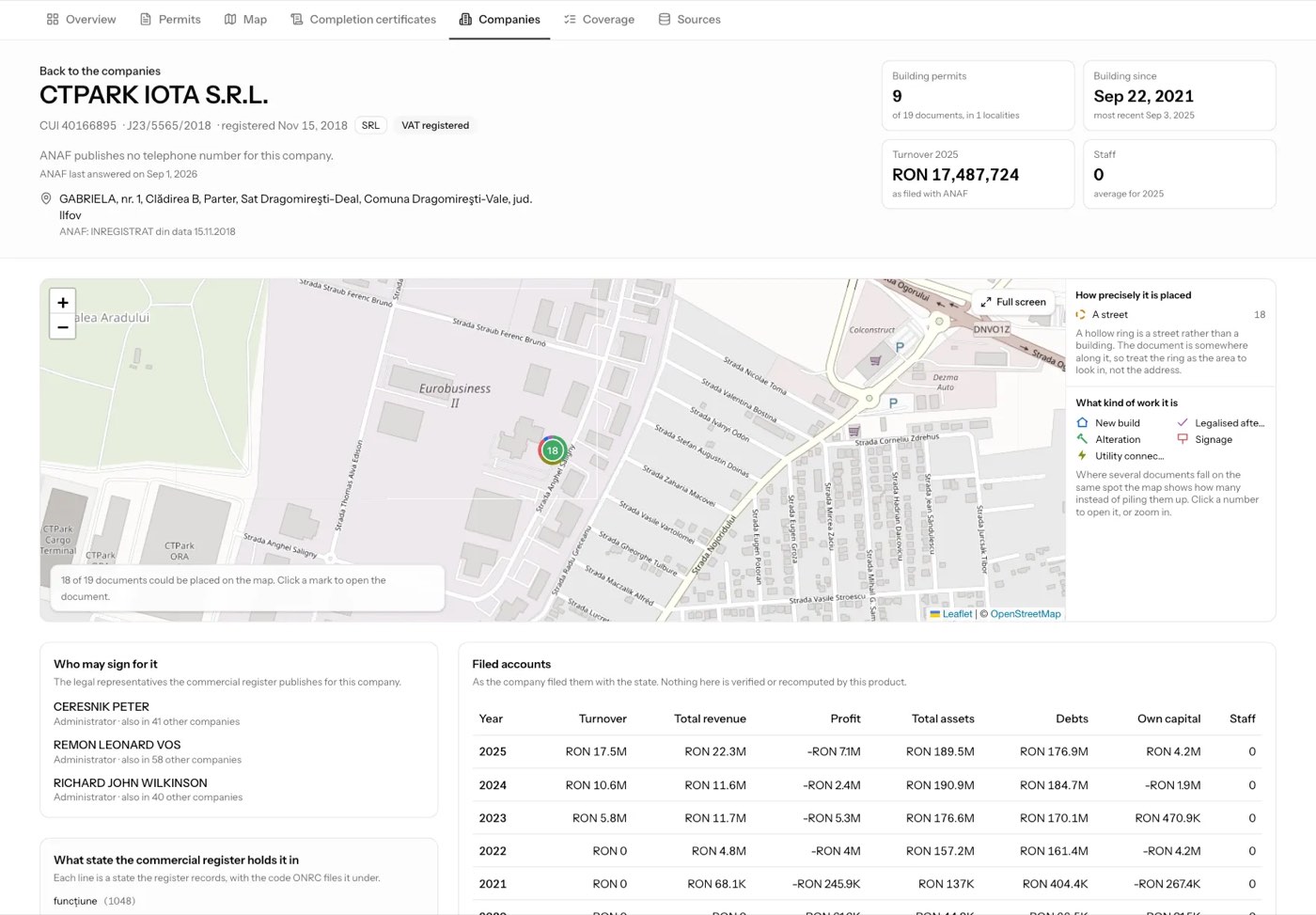The height and width of the screenshot is (915, 1316).
Task: Click the Completion certificates icon
Action: [297, 19]
